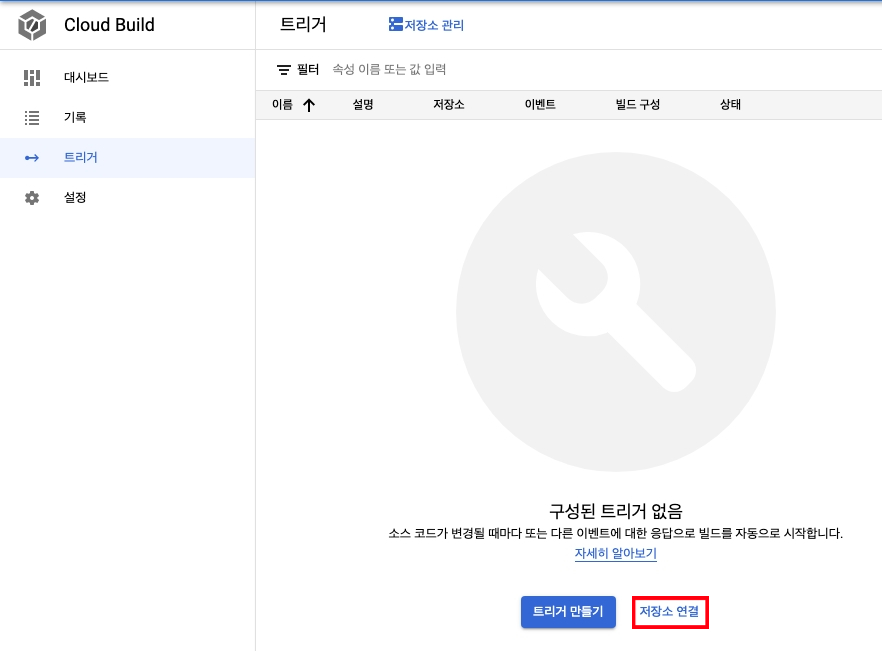Click the 빌드 구성 column header
This screenshot has height=651, width=882.
638,105
